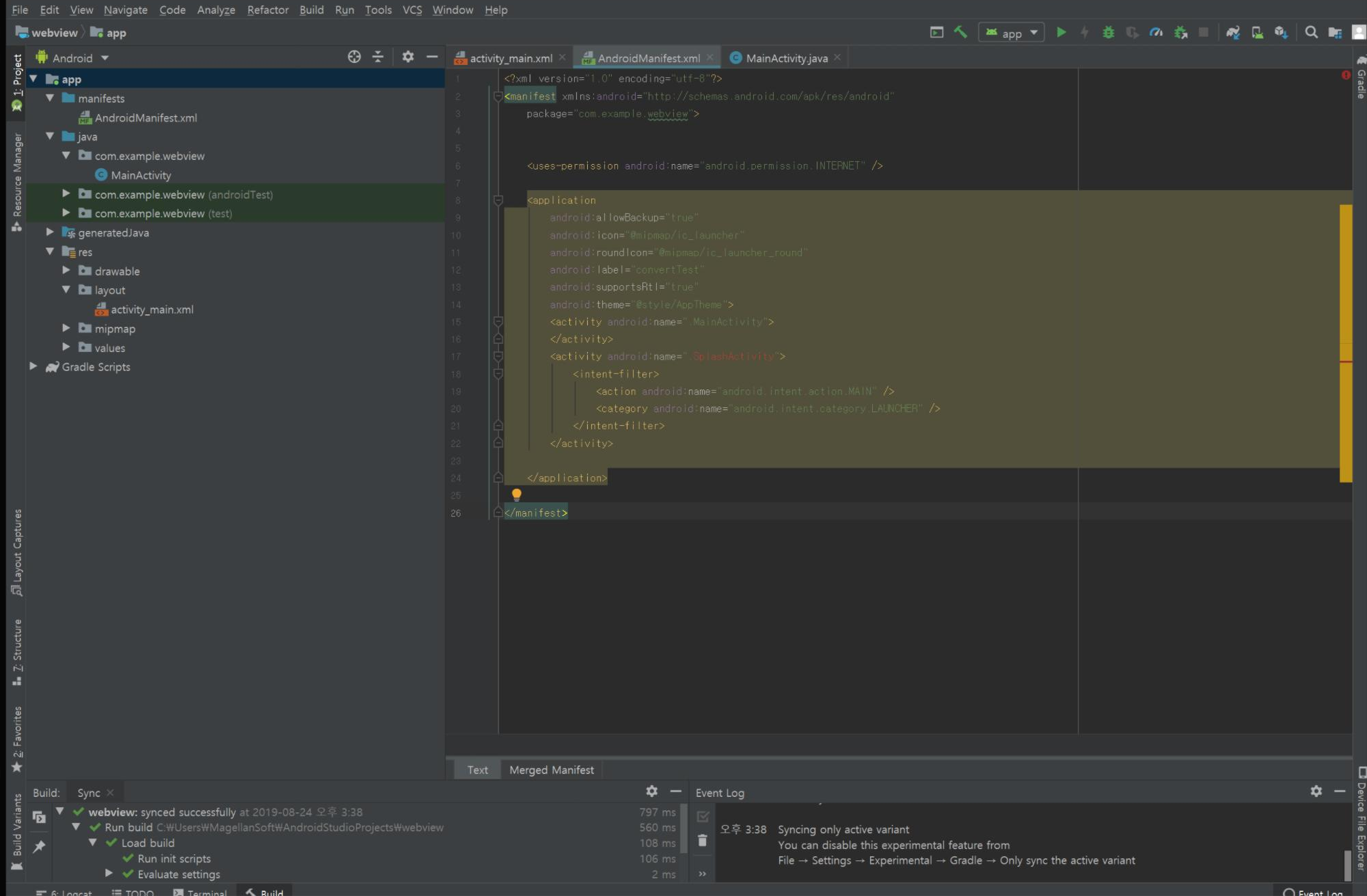Click project panel scroll-from-source target icon

(354, 57)
